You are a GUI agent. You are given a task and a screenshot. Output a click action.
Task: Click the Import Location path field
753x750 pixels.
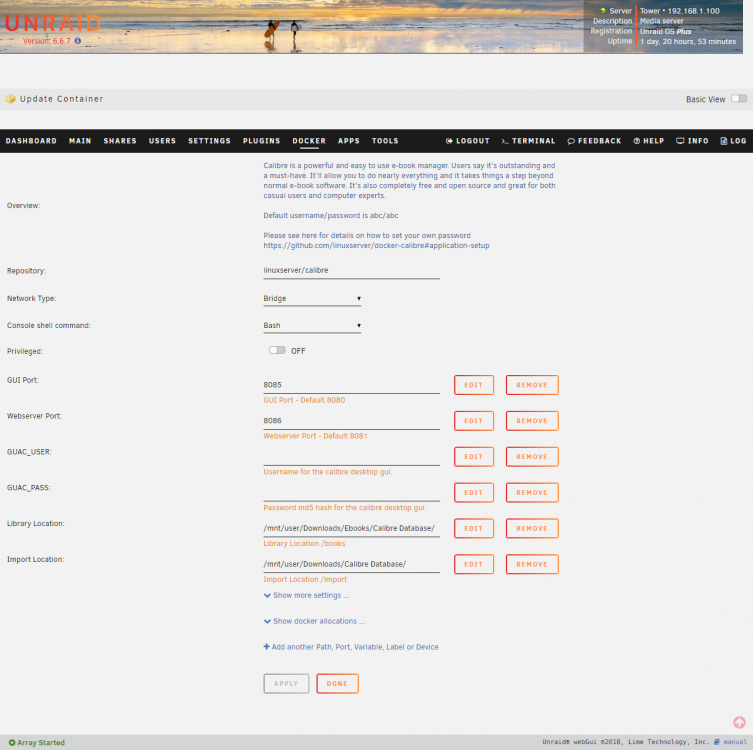[352, 565]
